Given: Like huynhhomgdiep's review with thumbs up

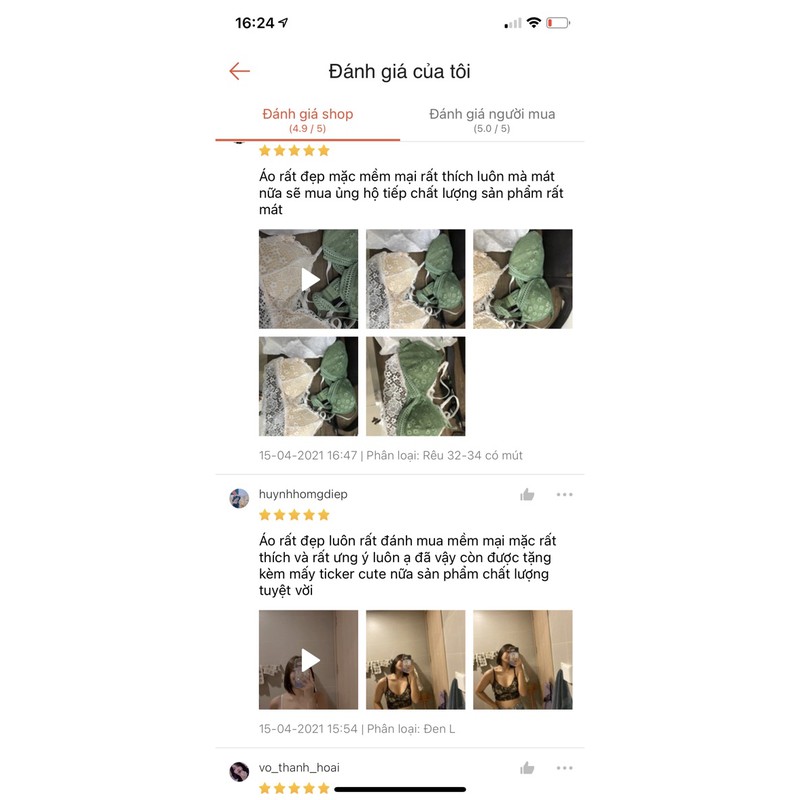Looking at the screenshot, I should (527, 494).
